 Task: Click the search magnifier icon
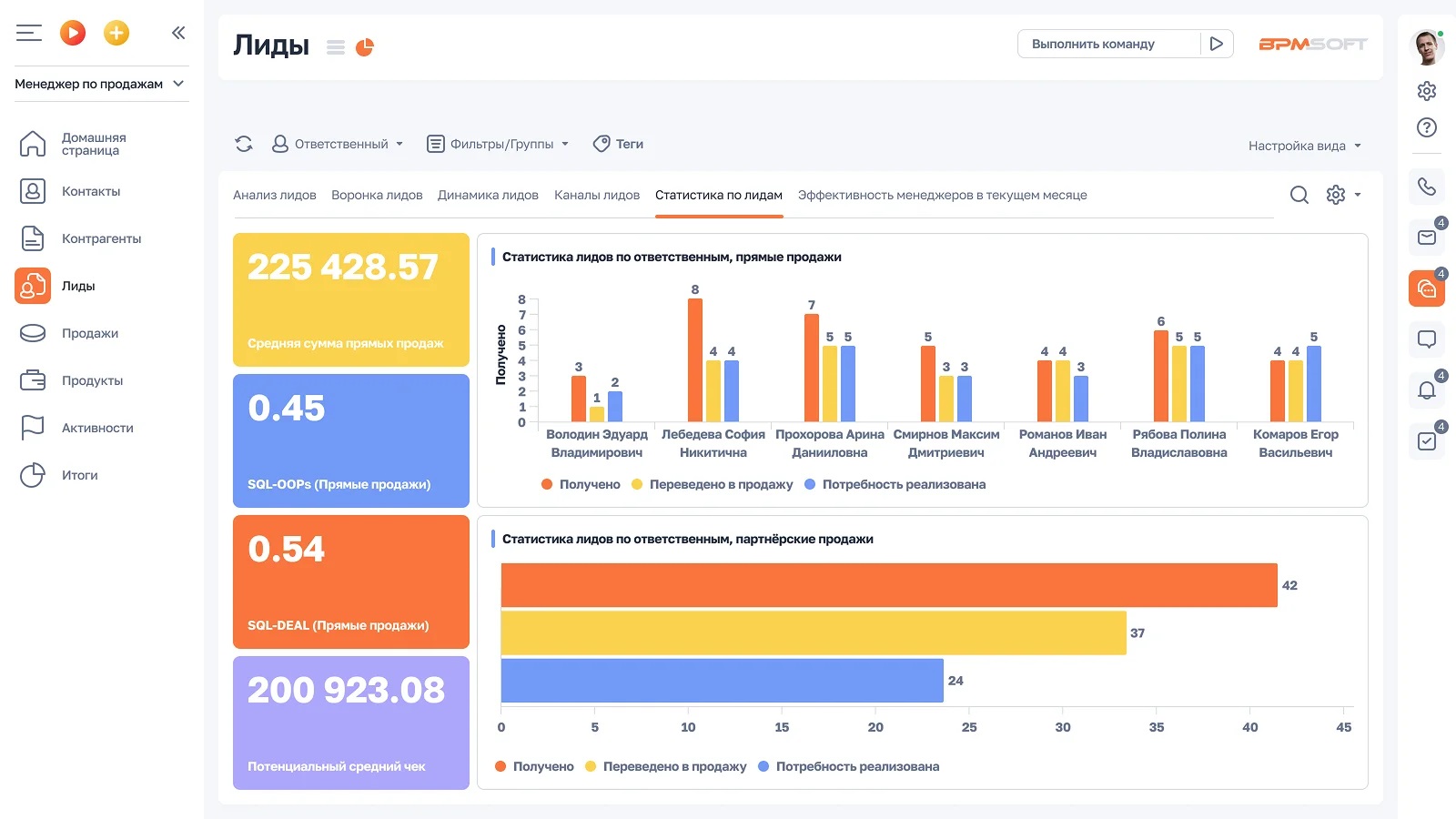pyautogui.click(x=1299, y=195)
